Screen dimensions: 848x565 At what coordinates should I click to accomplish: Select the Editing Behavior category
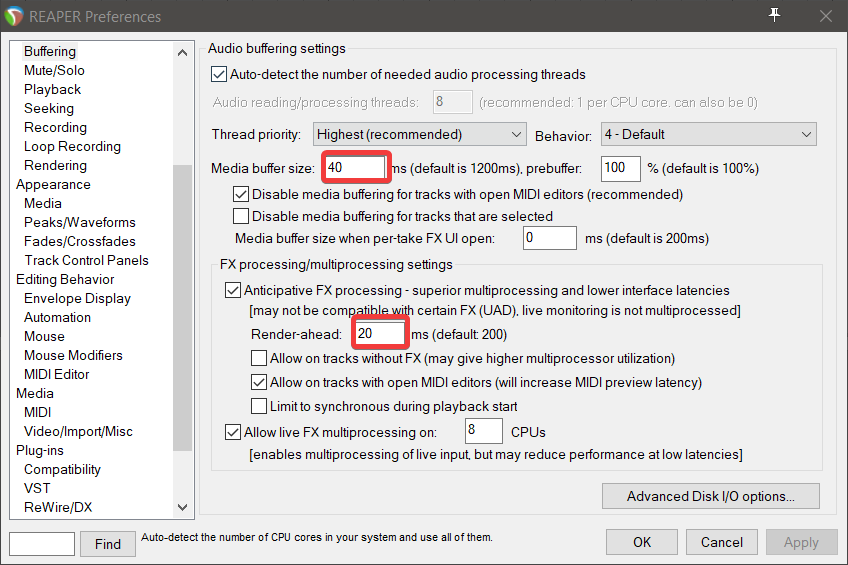tap(65, 279)
